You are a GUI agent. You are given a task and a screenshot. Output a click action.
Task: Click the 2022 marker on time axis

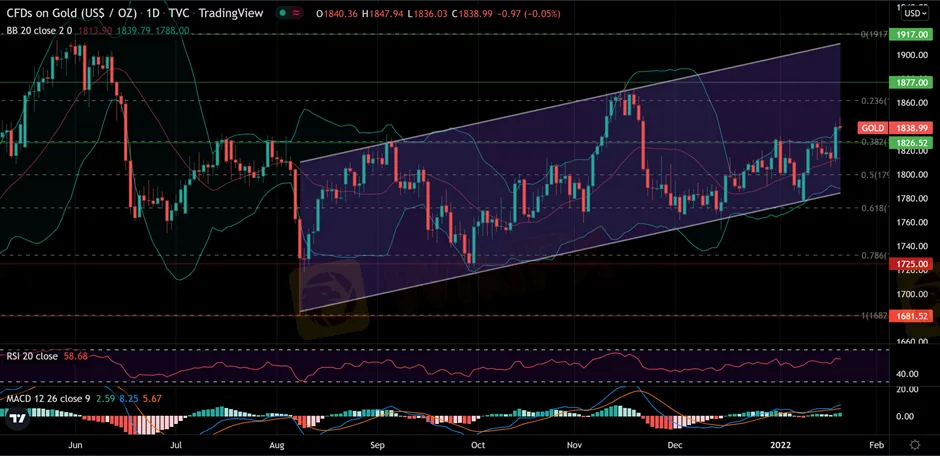(783, 443)
